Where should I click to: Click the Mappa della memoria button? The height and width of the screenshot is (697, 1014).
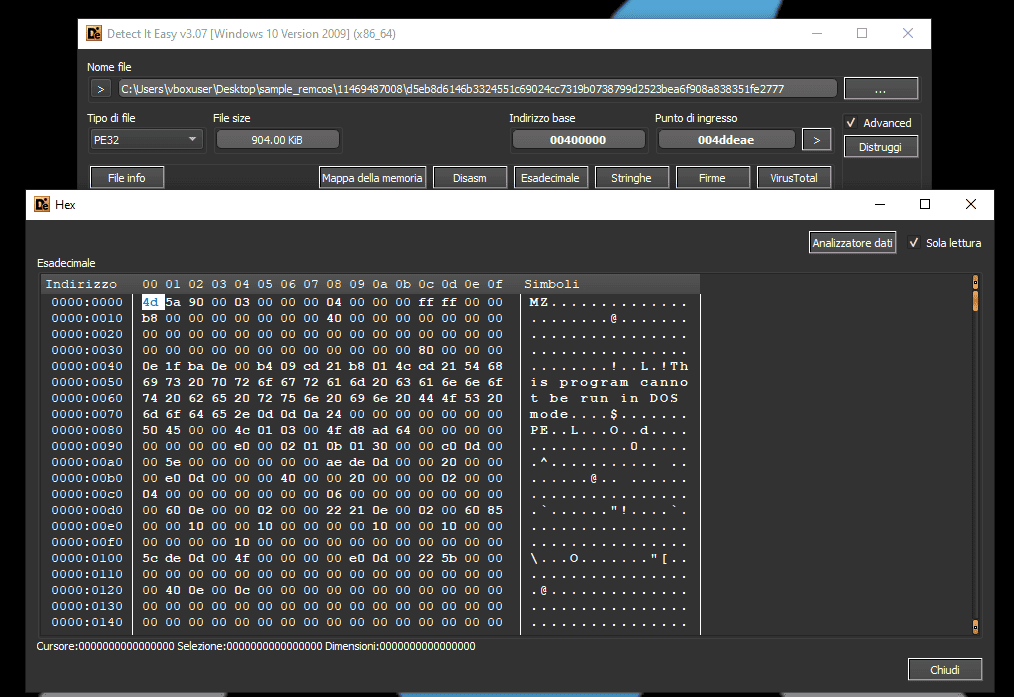click(373, 178)
